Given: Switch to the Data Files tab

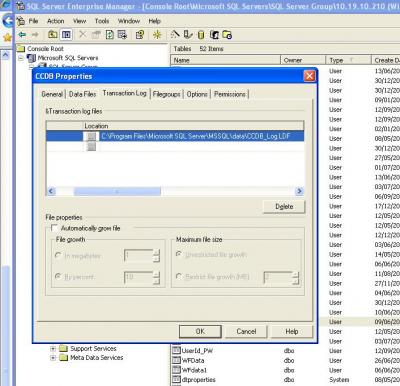Looking at the screenshot, I should coord(82,94).
